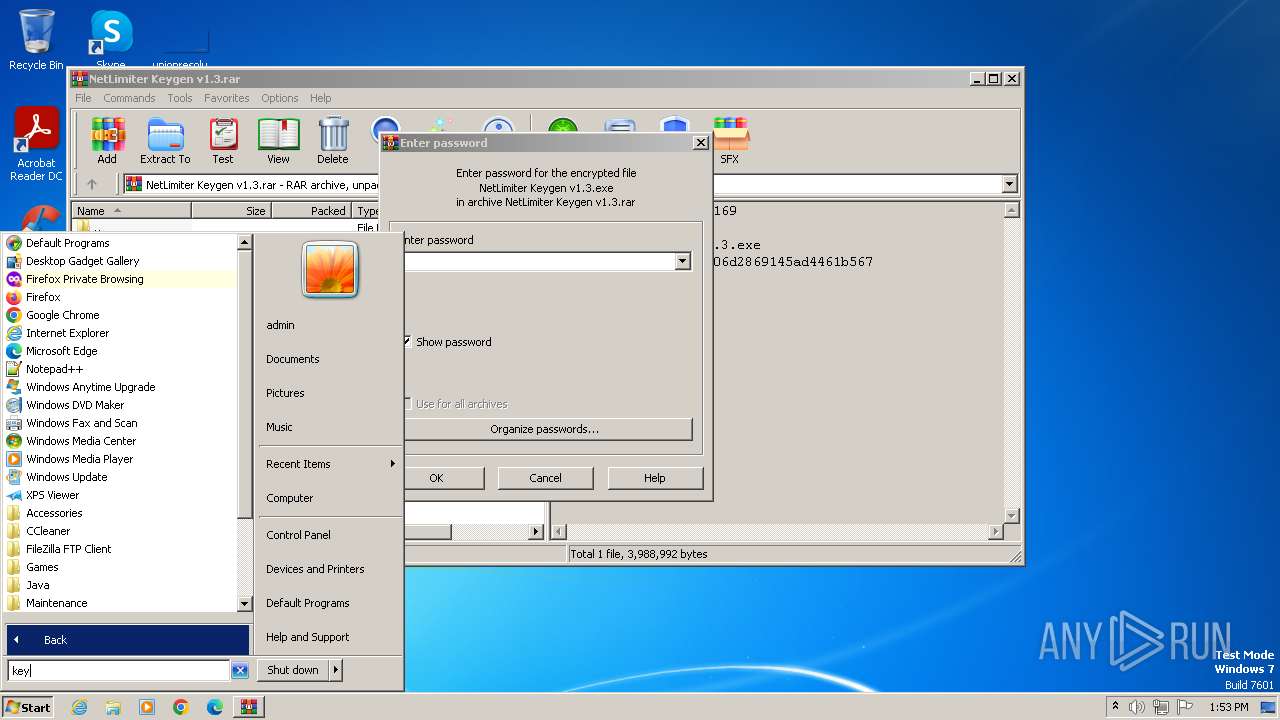Open Acrobat Reader DC desktop icon
The height and width of the screenshot is (720, 1280).
click(37, 144)
